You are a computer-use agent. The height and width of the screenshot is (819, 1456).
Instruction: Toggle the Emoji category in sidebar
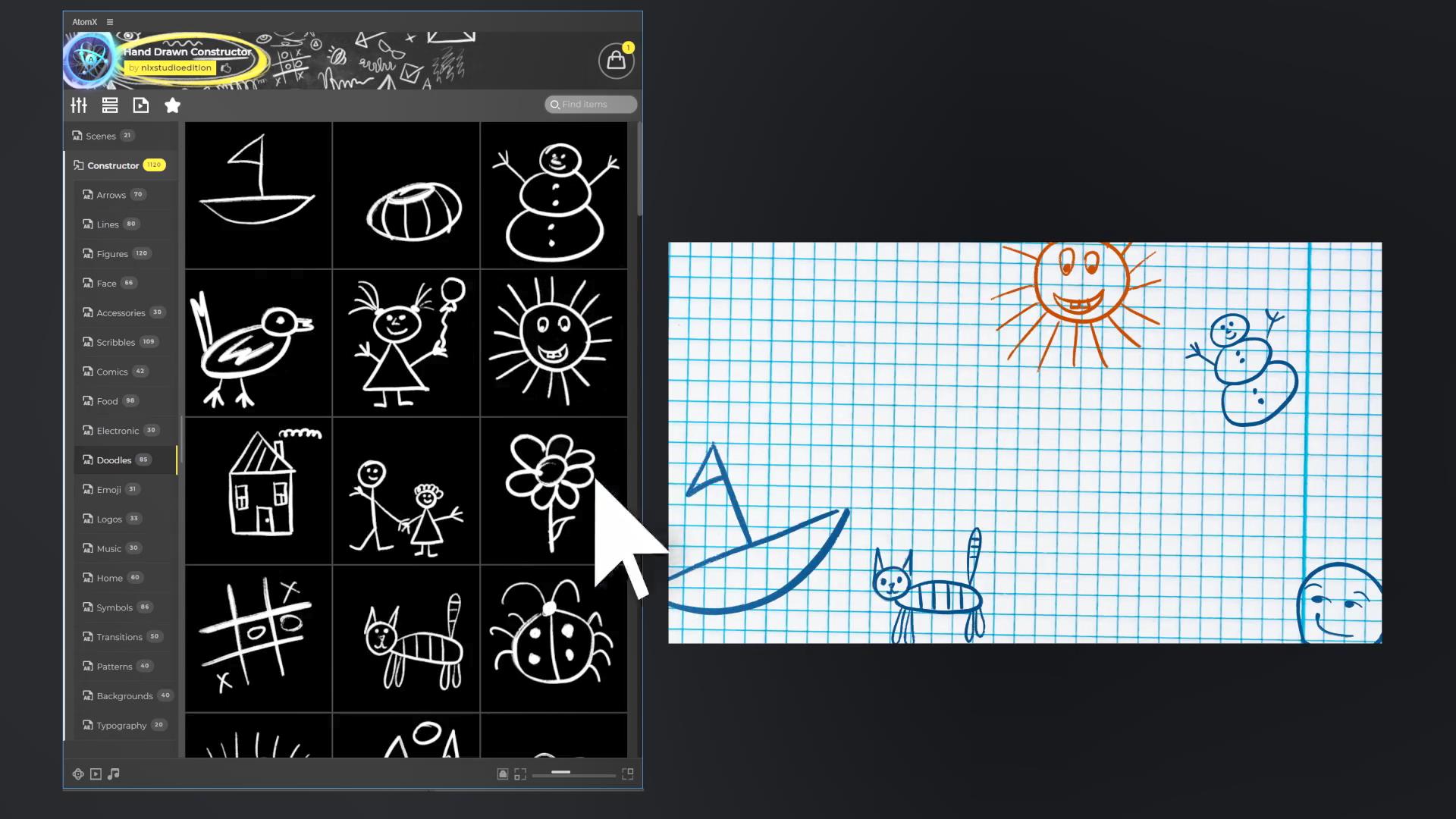pos(109,489)
